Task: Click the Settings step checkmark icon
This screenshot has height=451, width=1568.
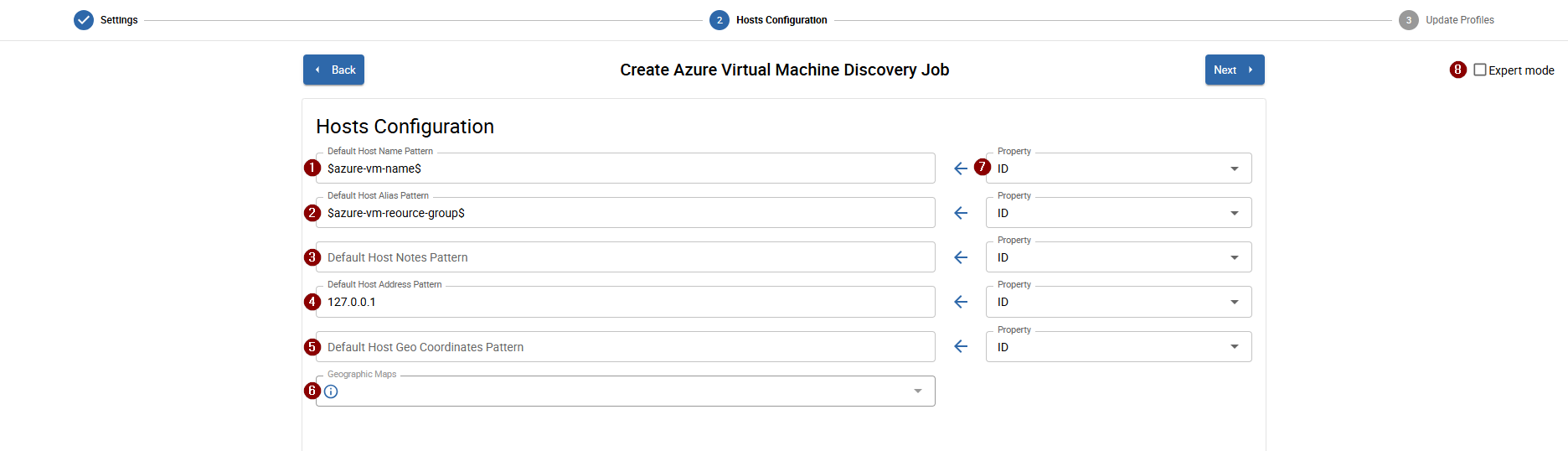Action: pyautogui.click(x=84, y=20)
